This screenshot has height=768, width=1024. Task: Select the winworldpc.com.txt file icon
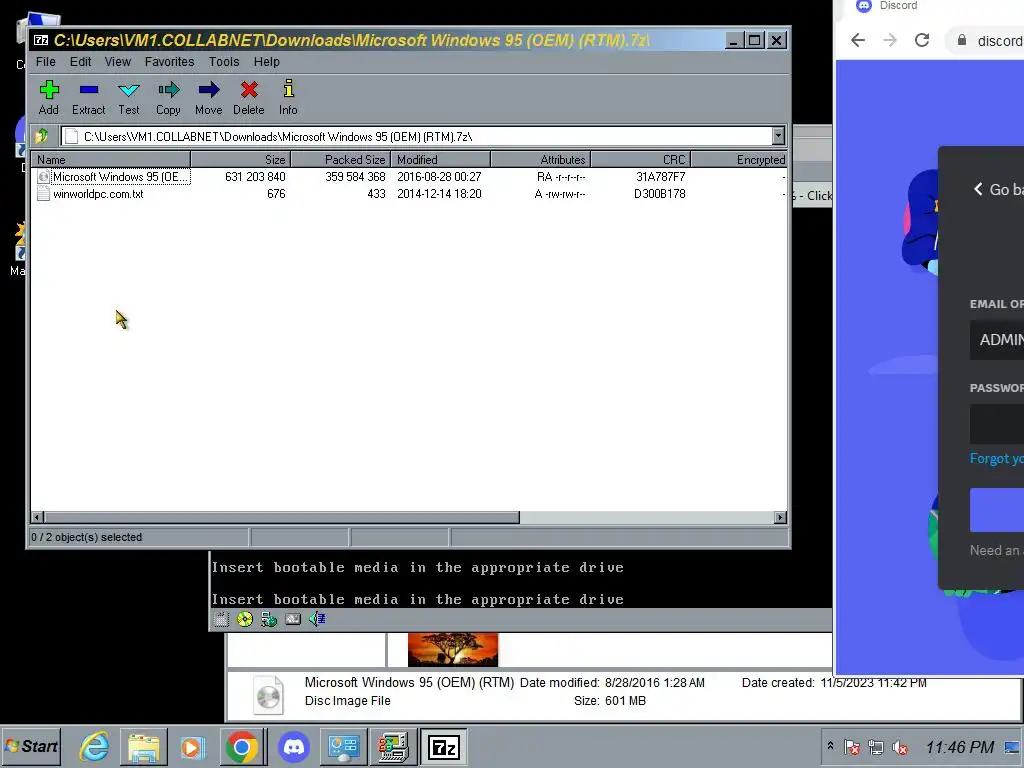tap(44, 194)
